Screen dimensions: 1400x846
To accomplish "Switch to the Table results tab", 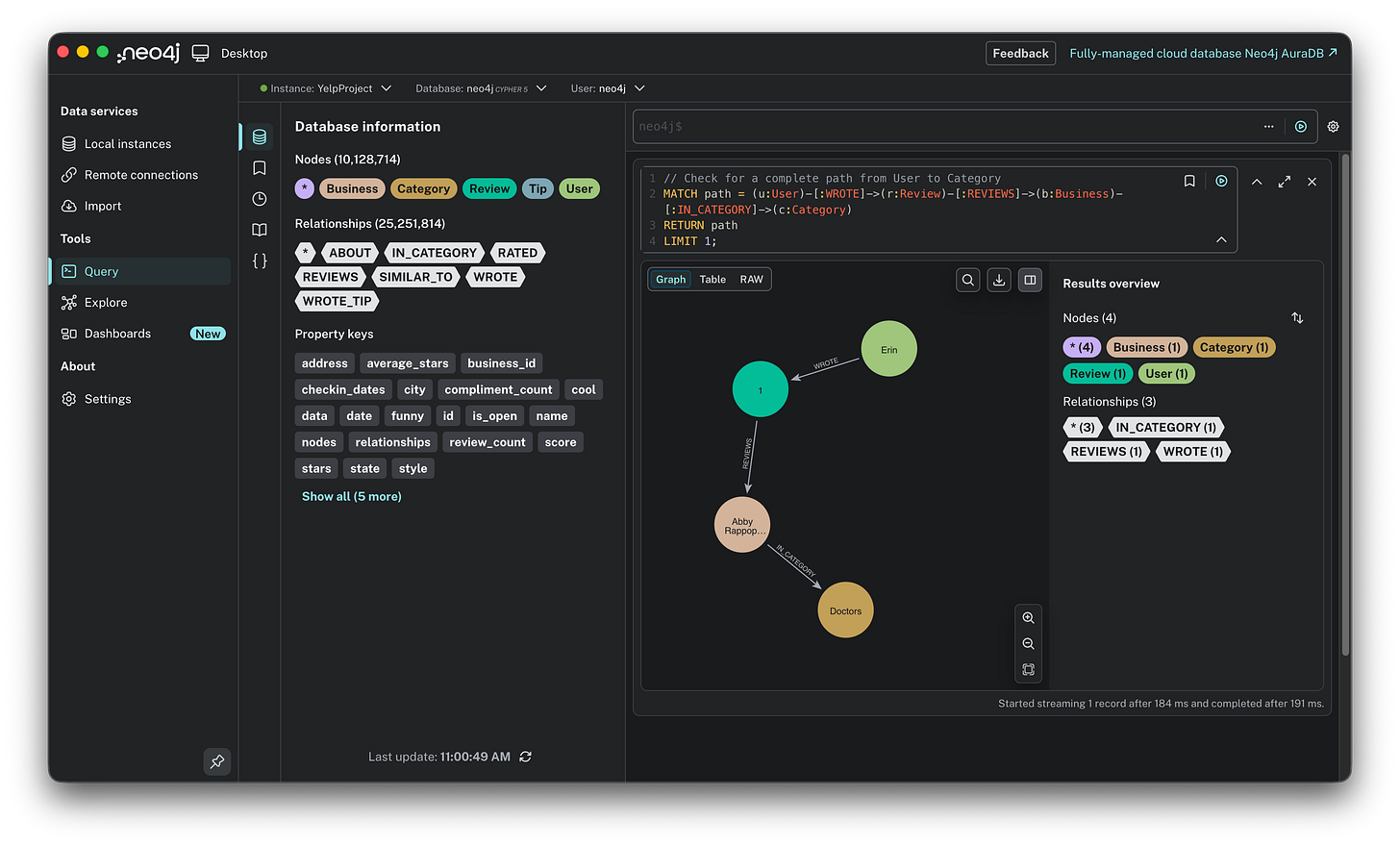I will [712, 279].
